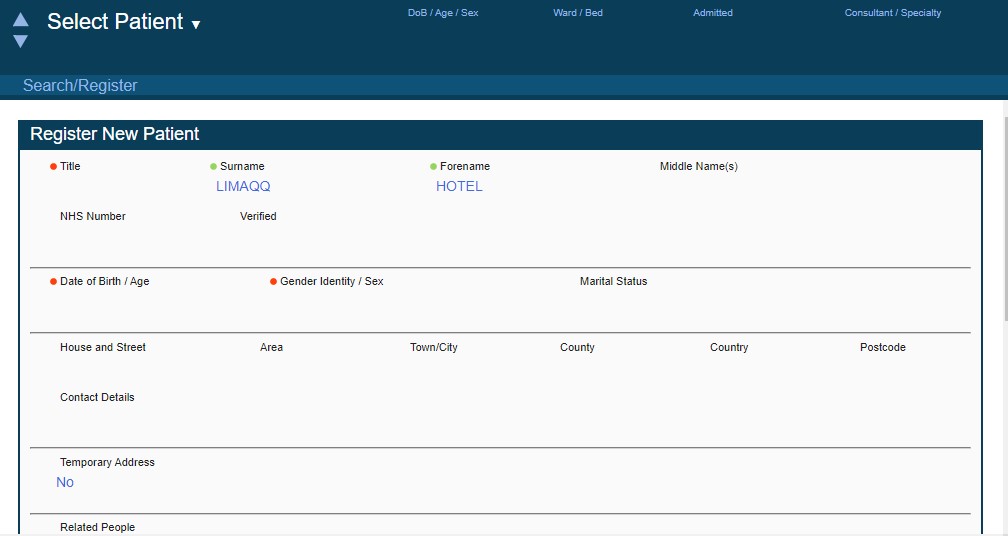Screen dimensions: 1008x536
Task: Click the Gender Identity / Sex field
Action: 332,281
